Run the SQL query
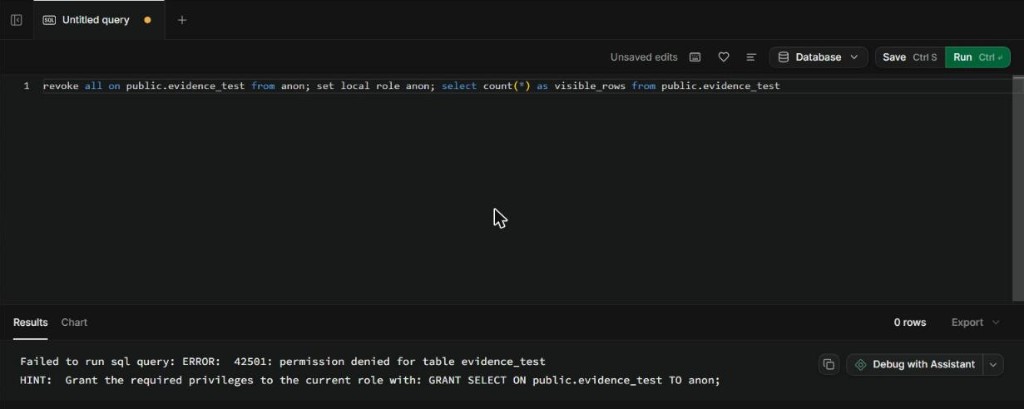 click(978, 57)
